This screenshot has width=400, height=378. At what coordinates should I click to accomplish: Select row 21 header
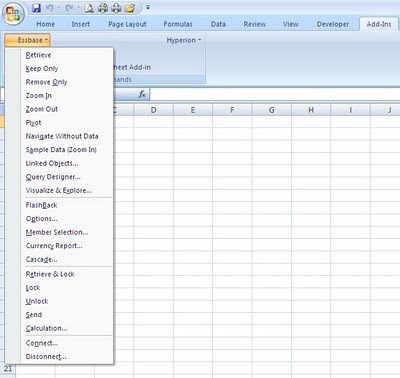(8, 369)
